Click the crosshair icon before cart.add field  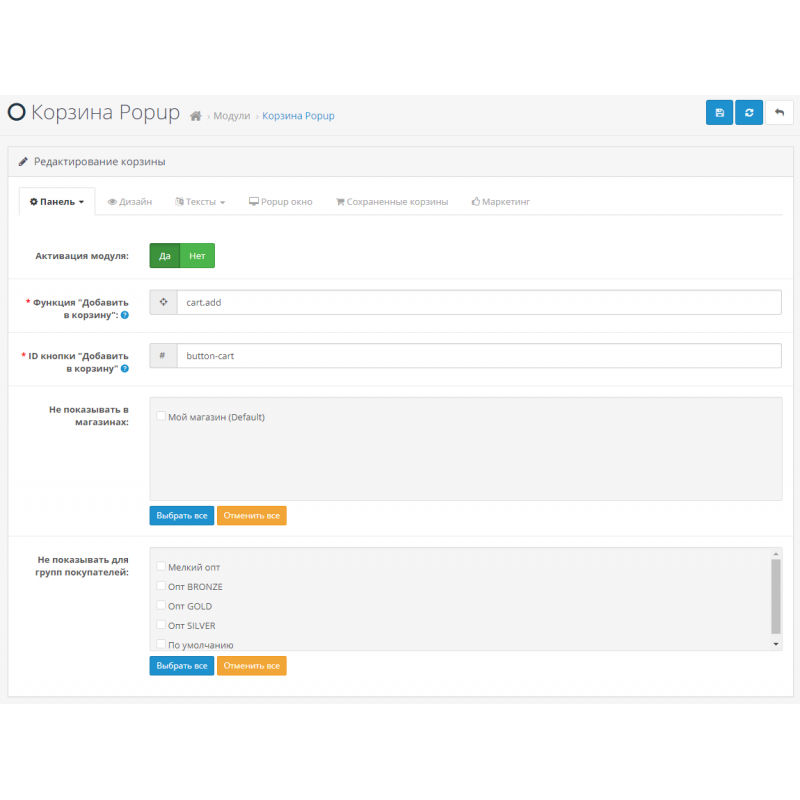163,302
